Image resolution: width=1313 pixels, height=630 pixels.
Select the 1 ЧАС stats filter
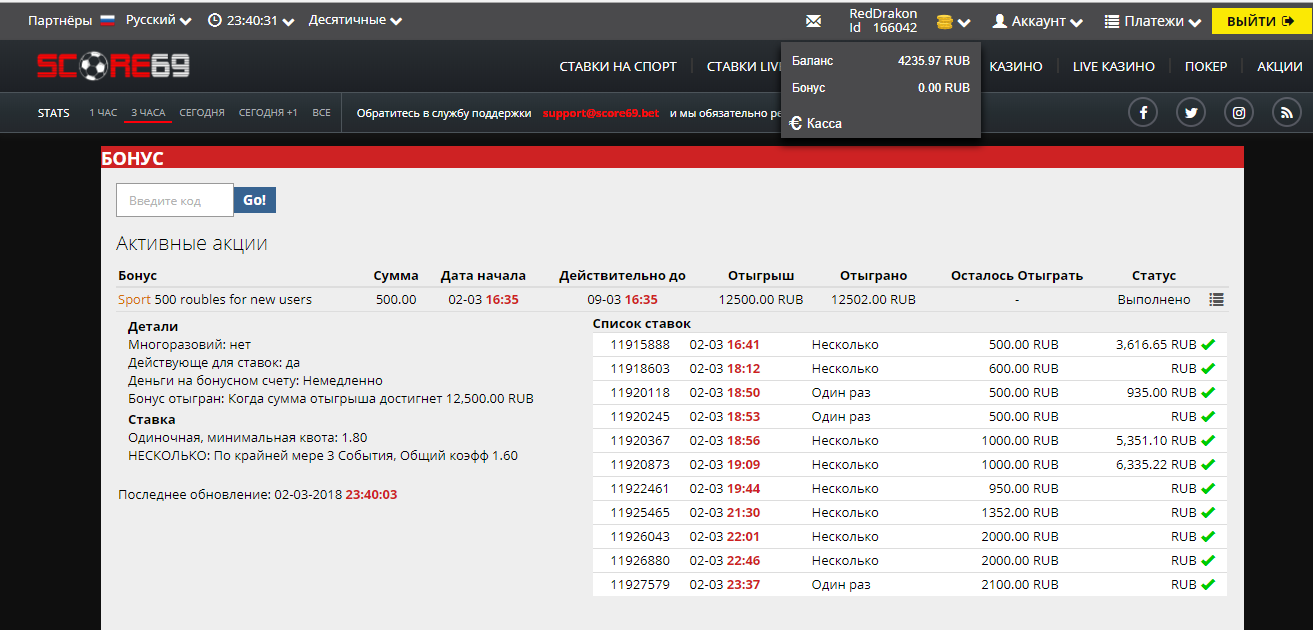(103, 113)
